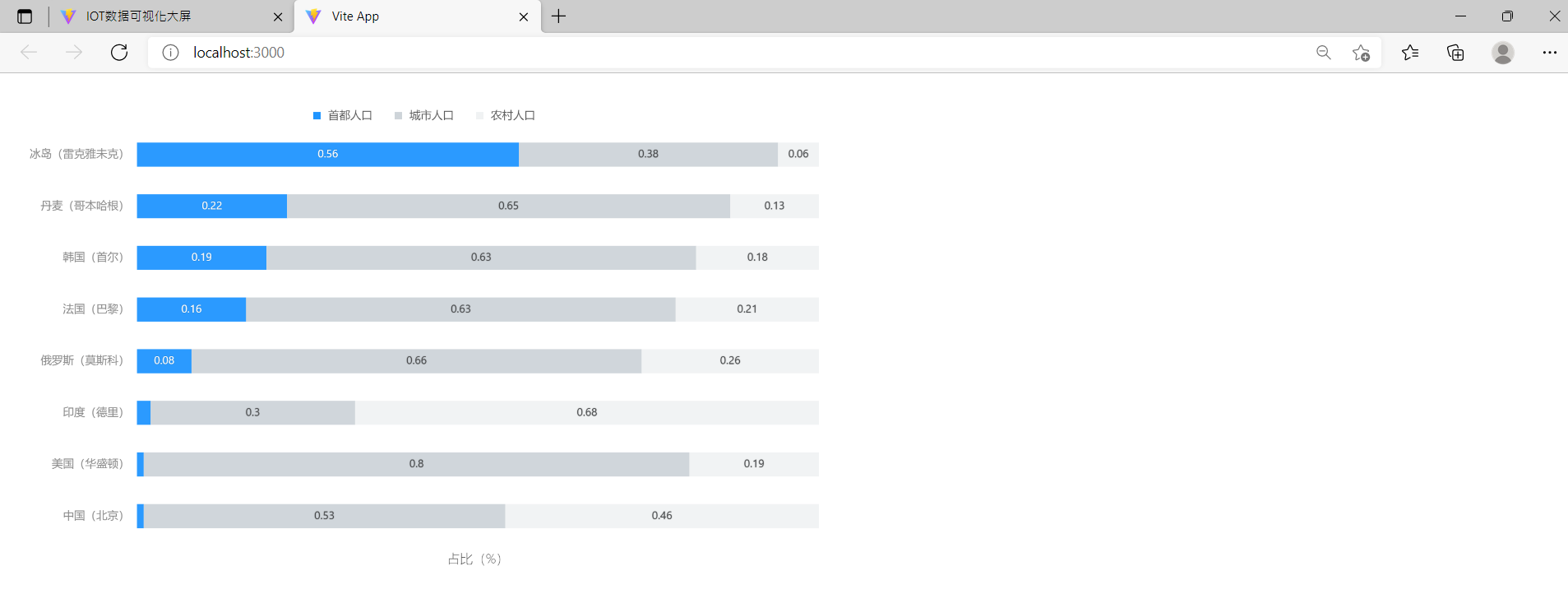Image resolution: width=1568 pixels, height=594 pixels.
Task: Click the user profile avatar
Action: click(x=1502, y=53)
